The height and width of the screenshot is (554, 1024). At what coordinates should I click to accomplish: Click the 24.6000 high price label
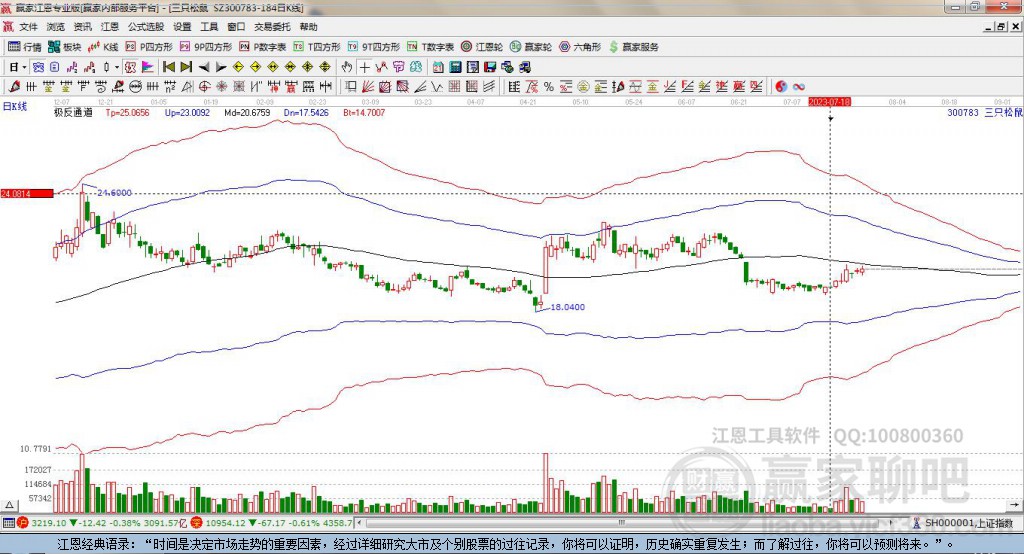pos(114,193)
